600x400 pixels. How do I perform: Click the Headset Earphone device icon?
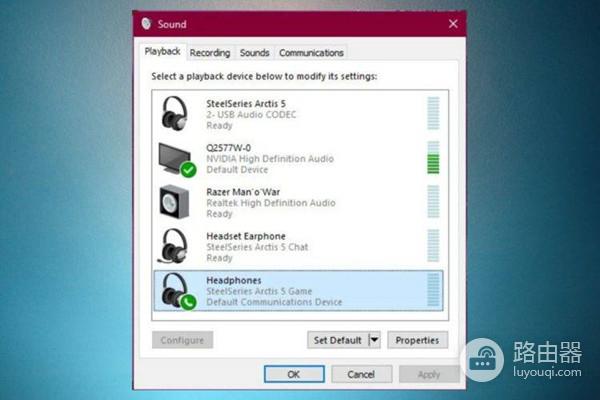coord(173,246)
